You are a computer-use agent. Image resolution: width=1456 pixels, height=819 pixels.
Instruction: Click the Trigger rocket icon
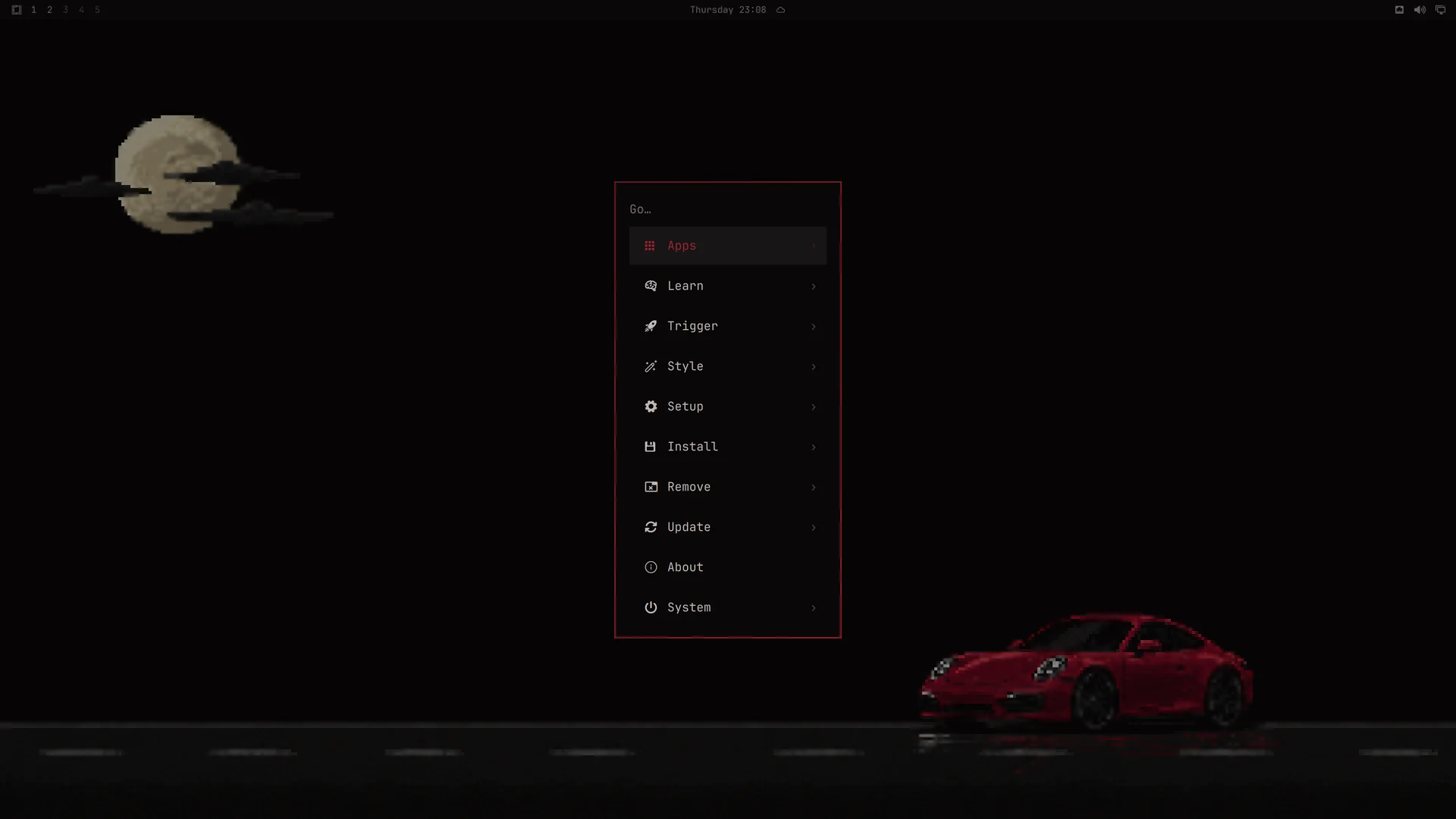651,326
